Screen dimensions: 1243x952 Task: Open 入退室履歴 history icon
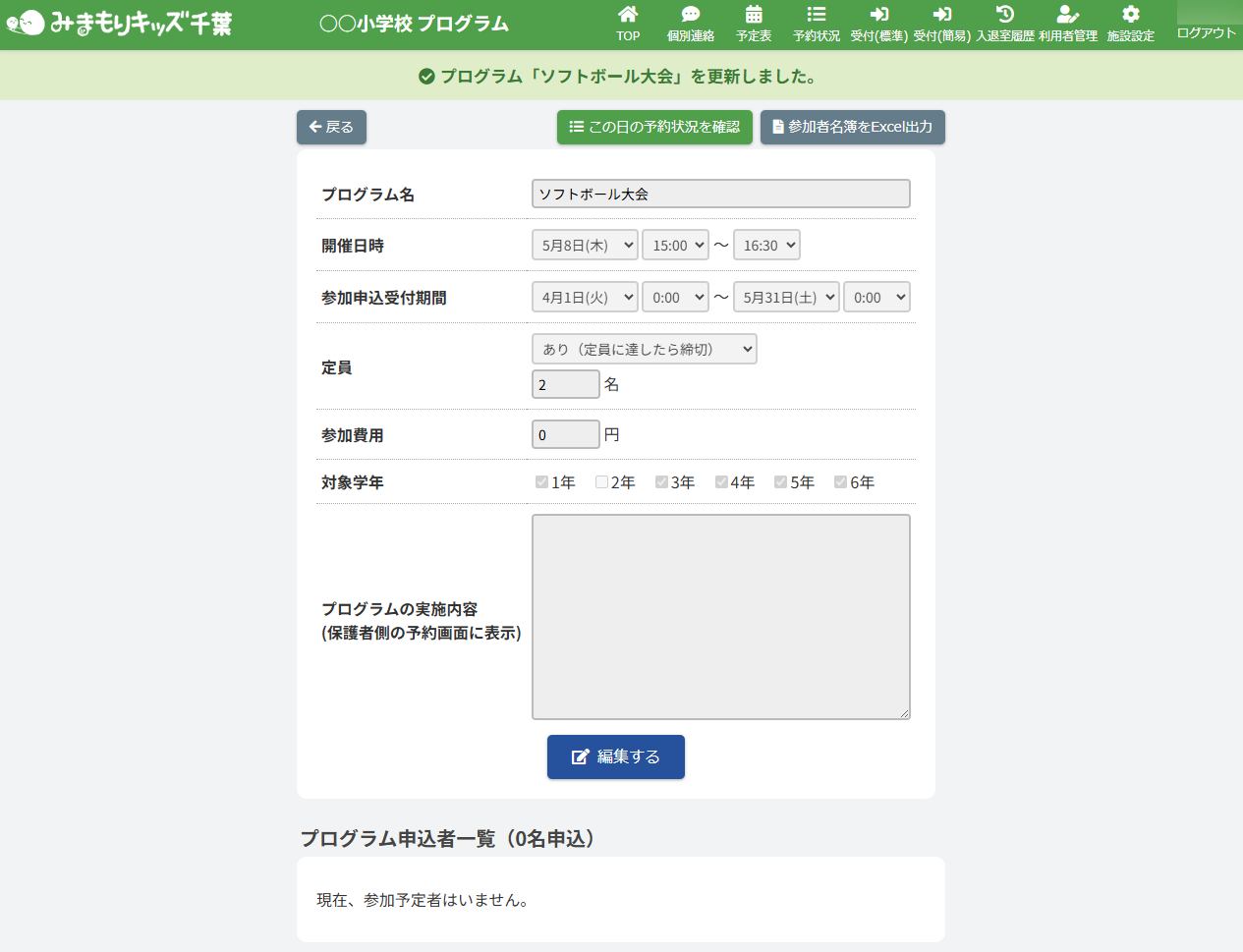(x=1004, y=15)
